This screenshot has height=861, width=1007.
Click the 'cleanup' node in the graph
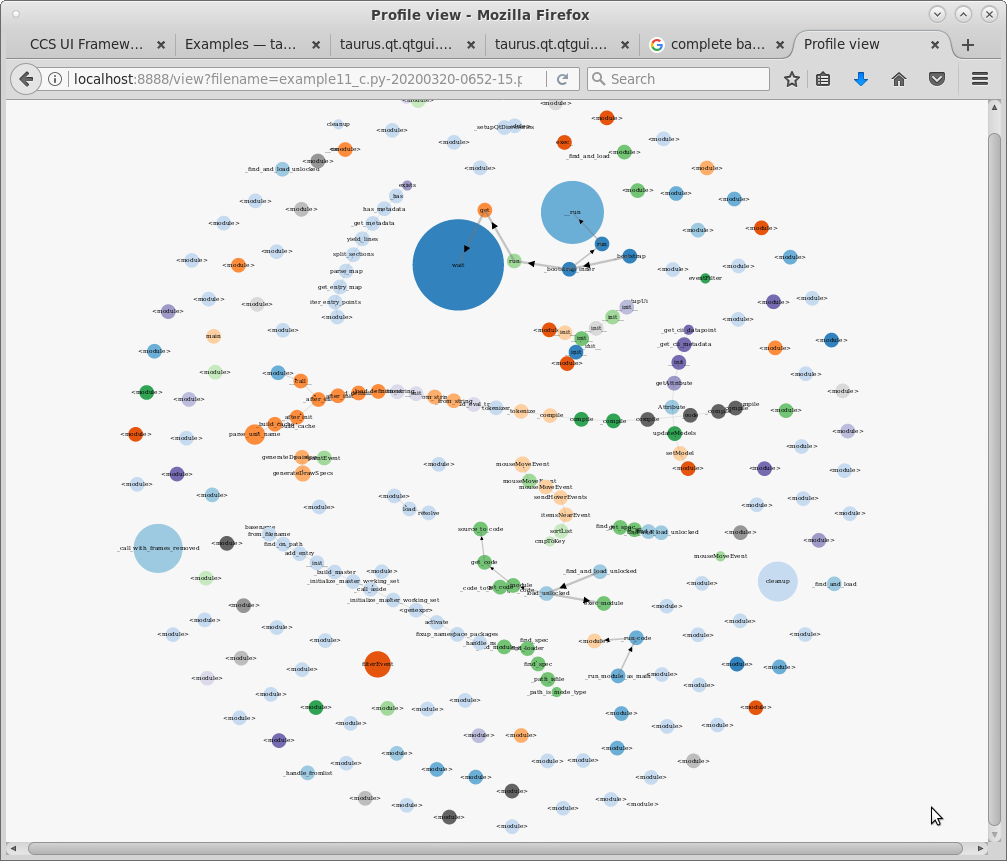pos(778,579)
